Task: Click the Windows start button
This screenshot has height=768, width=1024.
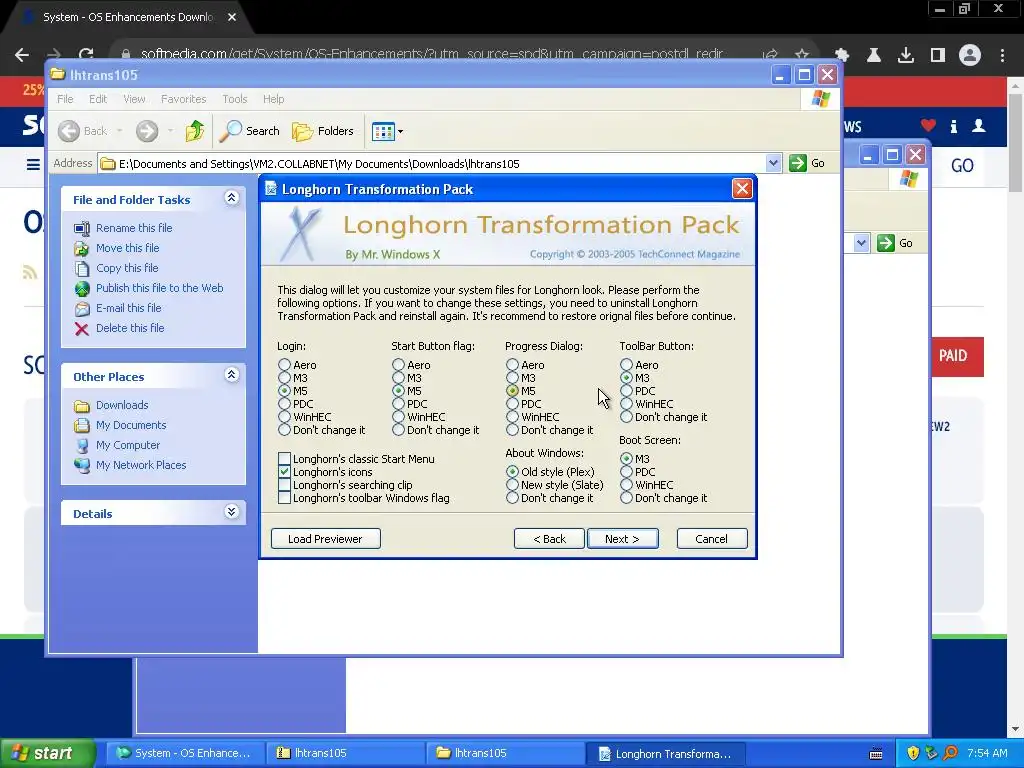Action: point(48,753)
